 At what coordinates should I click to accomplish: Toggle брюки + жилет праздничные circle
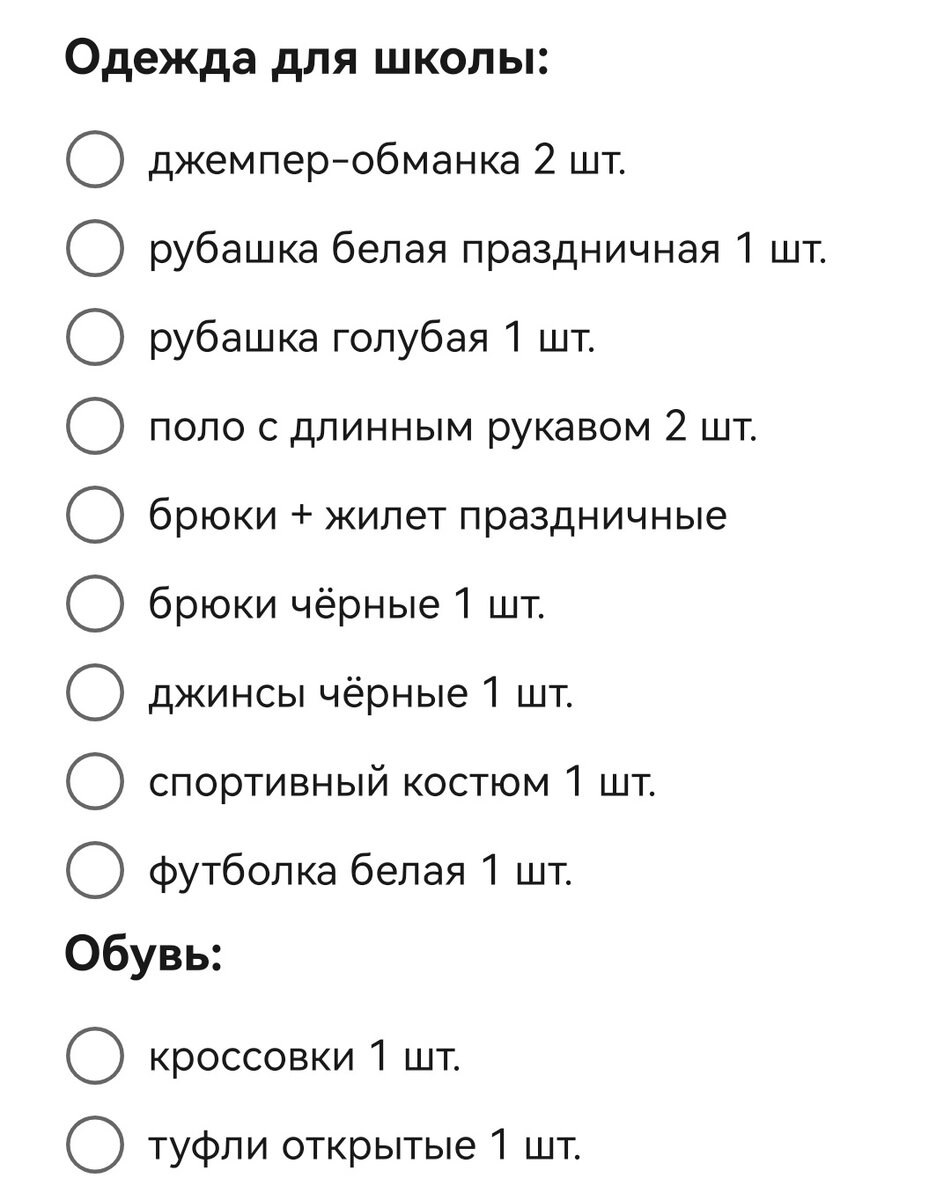(x=95, y=516)
